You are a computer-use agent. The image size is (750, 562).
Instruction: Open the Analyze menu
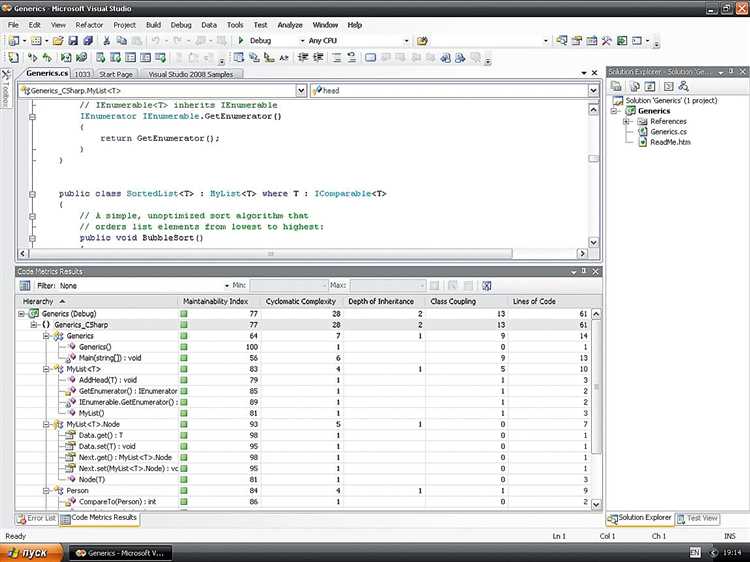[290, 25]
